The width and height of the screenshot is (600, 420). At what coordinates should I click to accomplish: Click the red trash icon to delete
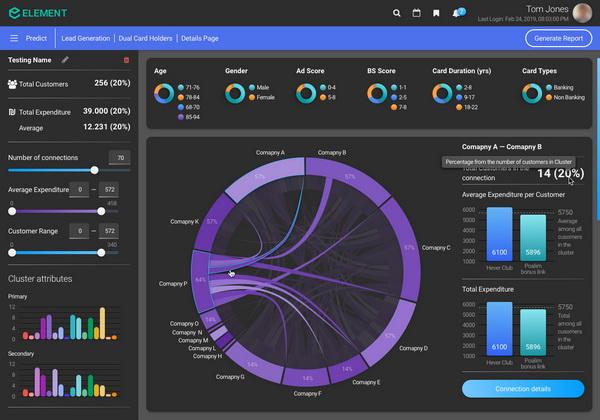pos(126,60)
